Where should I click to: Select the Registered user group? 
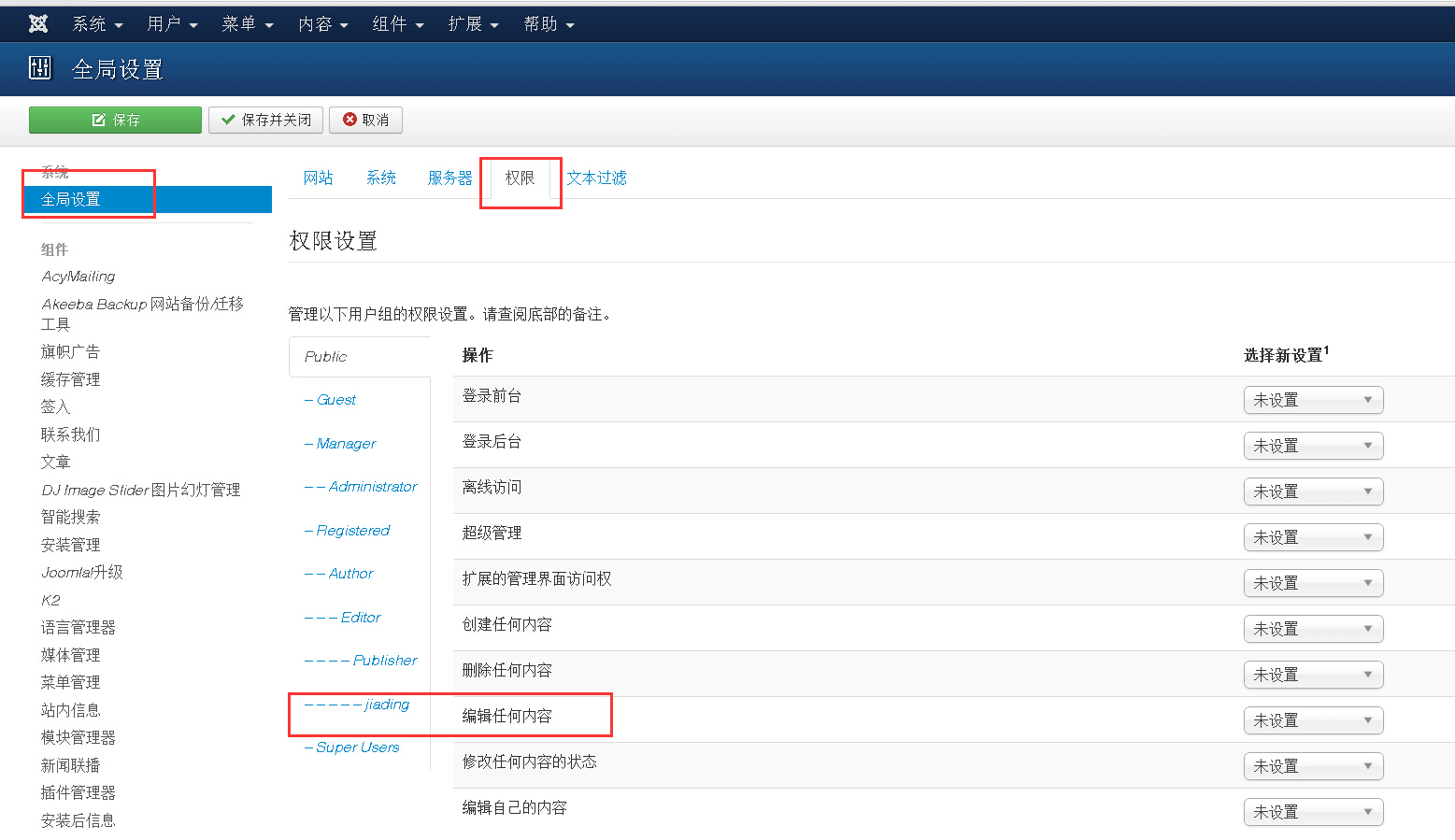coord(347,531)
